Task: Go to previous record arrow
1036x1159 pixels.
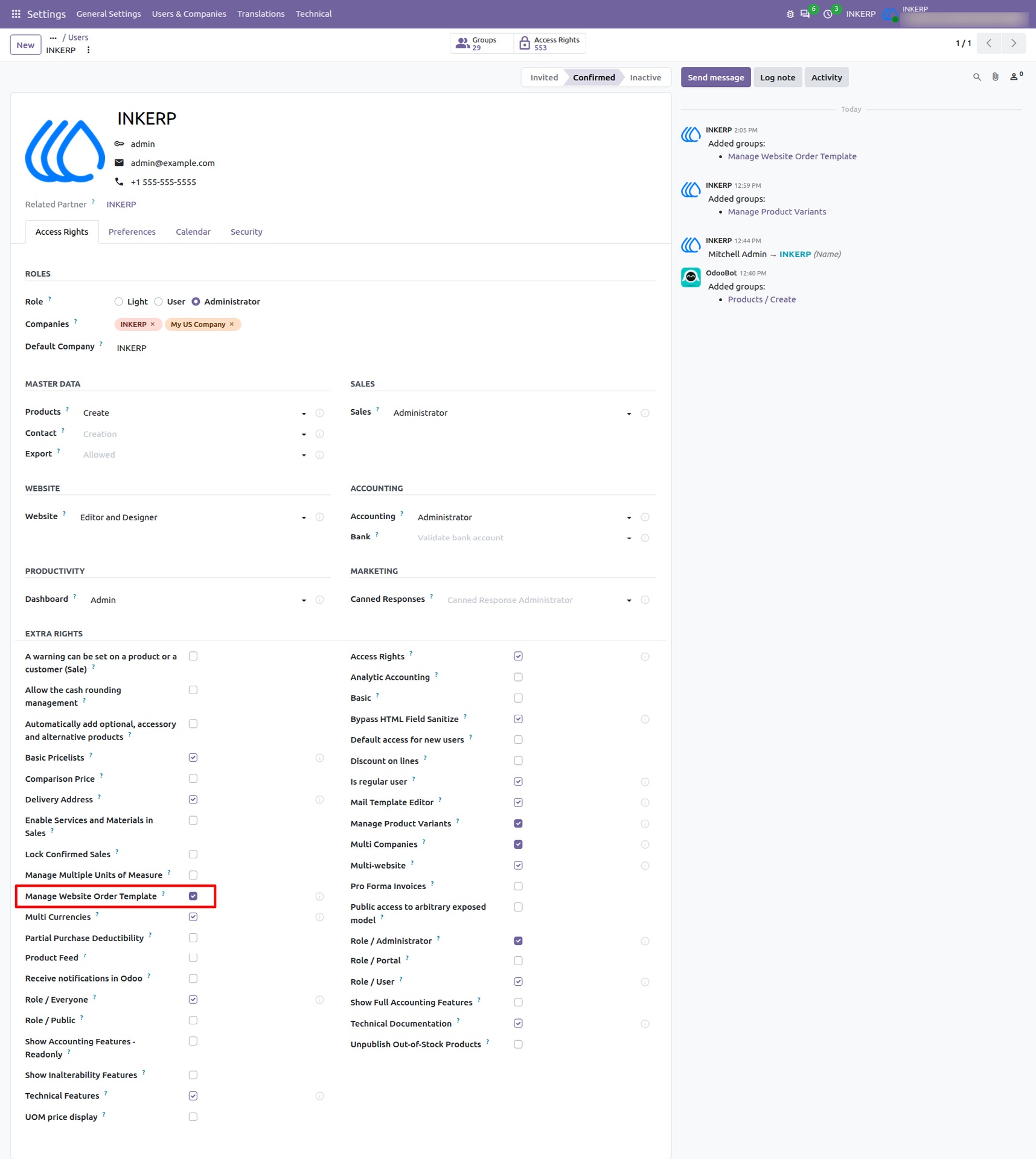Action: [x=989, y=43]
